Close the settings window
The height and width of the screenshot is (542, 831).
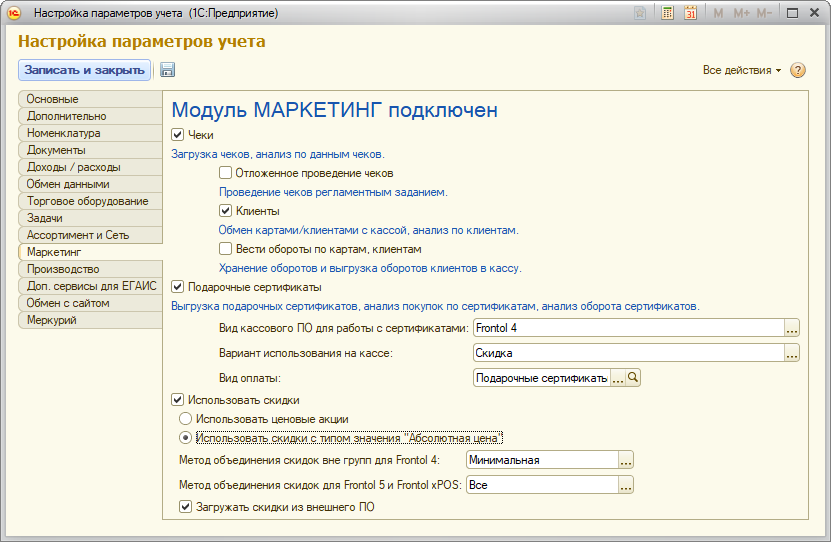[x=815, y=13]
